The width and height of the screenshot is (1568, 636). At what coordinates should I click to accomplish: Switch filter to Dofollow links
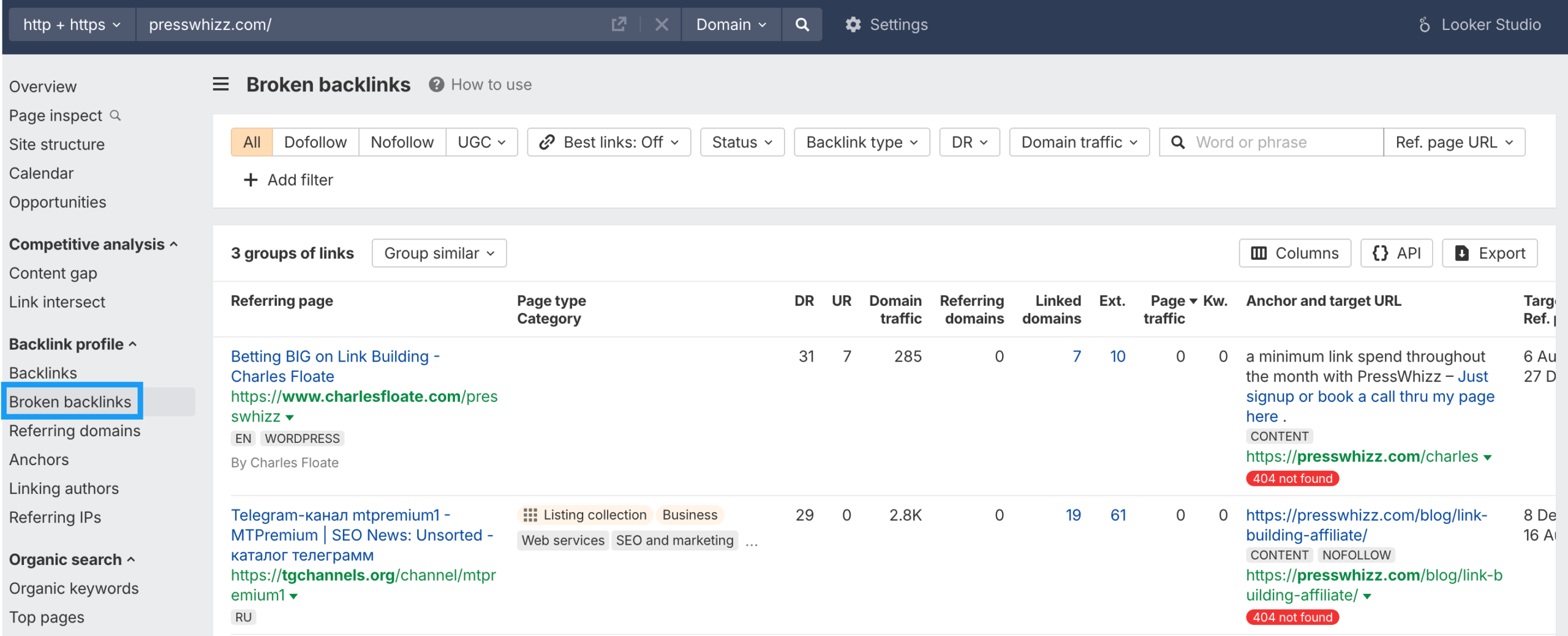coord(315,142)
